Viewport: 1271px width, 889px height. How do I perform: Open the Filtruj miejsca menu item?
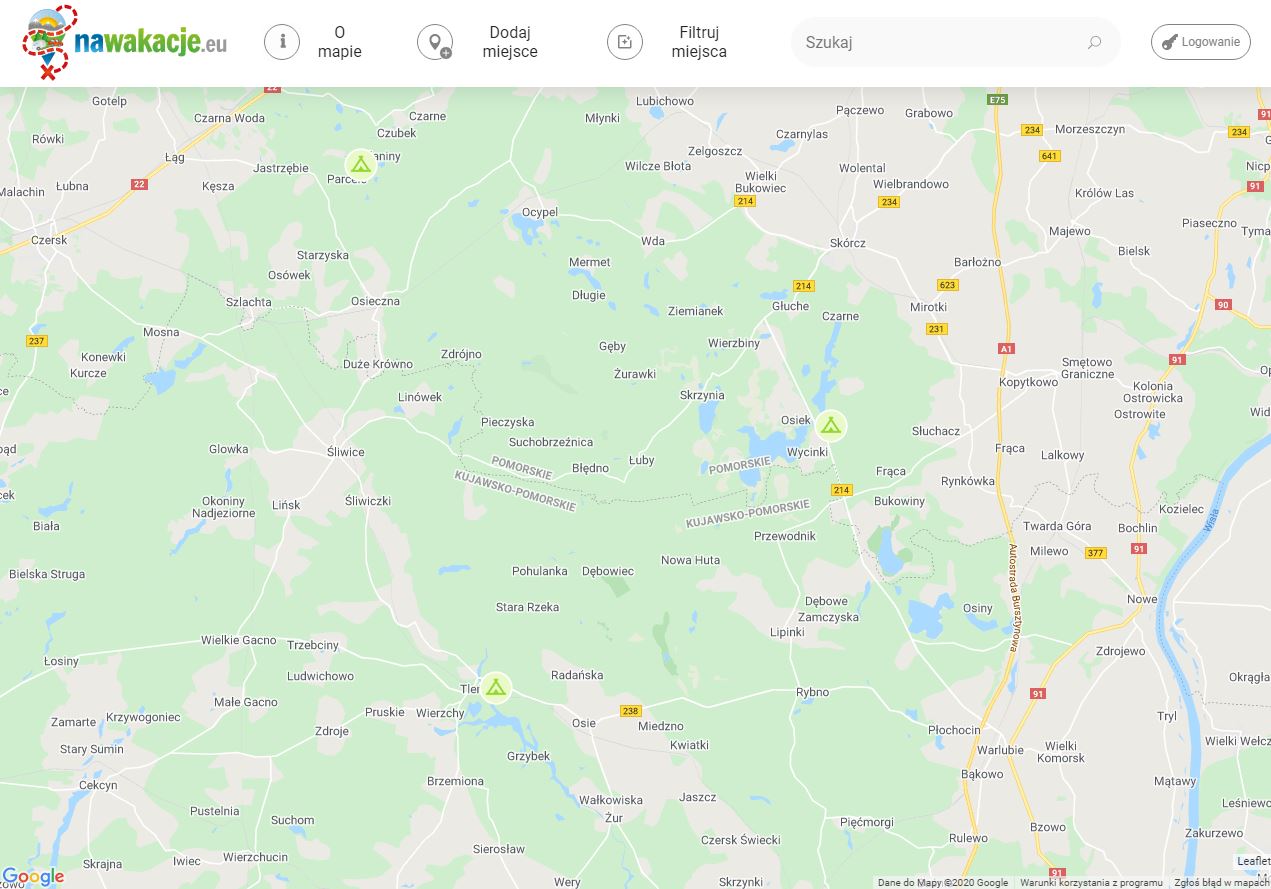pyautogui.click(x=699, y=42)
